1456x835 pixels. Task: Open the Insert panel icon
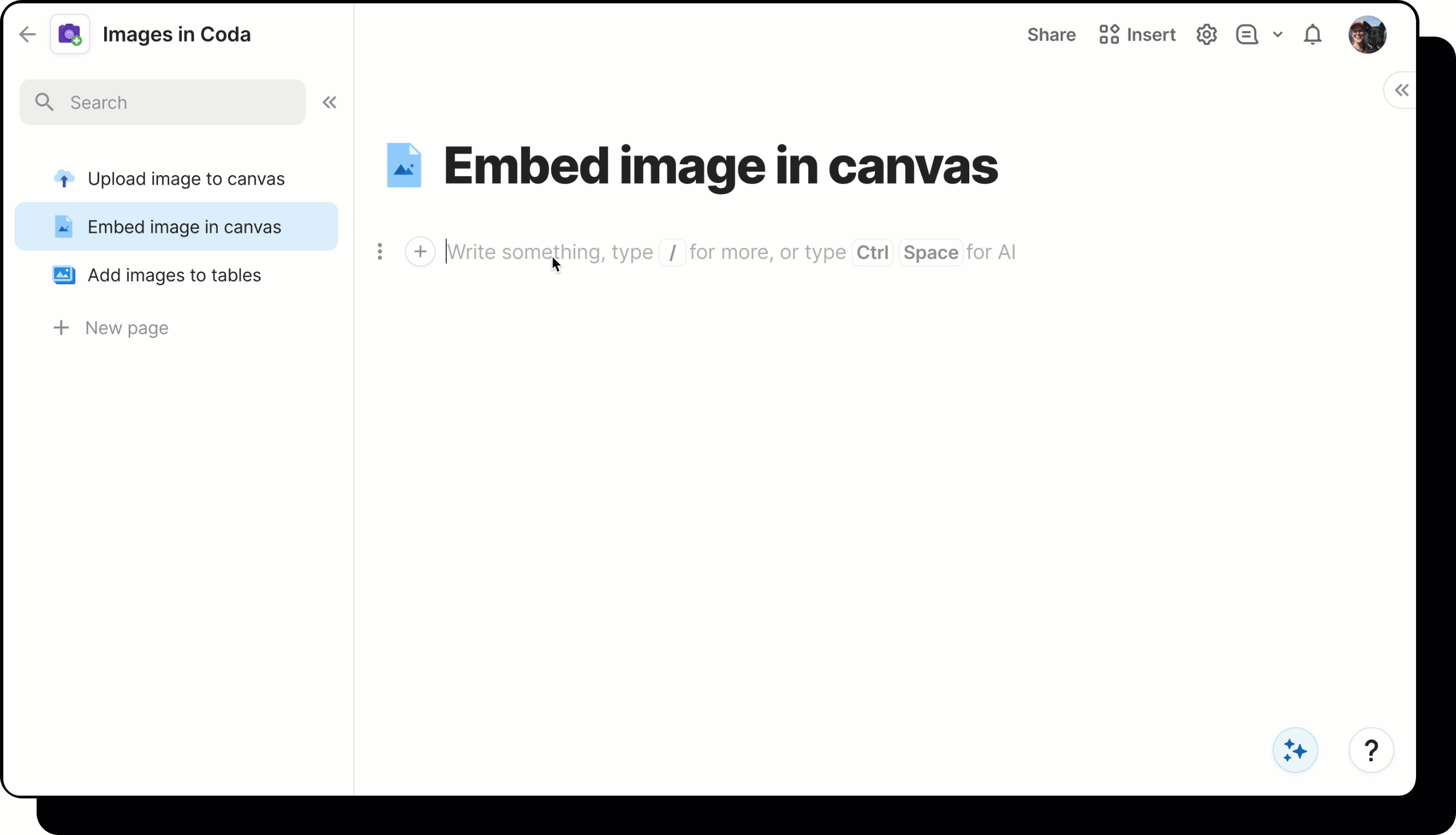(1108, 34)
